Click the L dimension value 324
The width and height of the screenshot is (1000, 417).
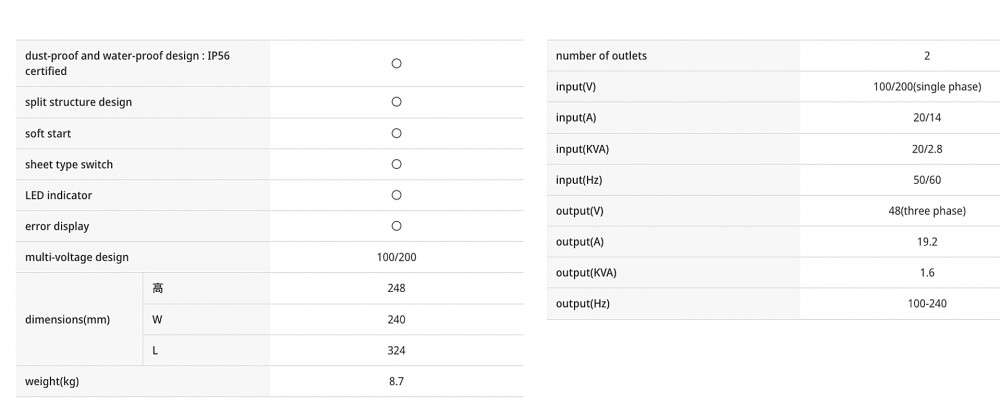pos(396,351)
